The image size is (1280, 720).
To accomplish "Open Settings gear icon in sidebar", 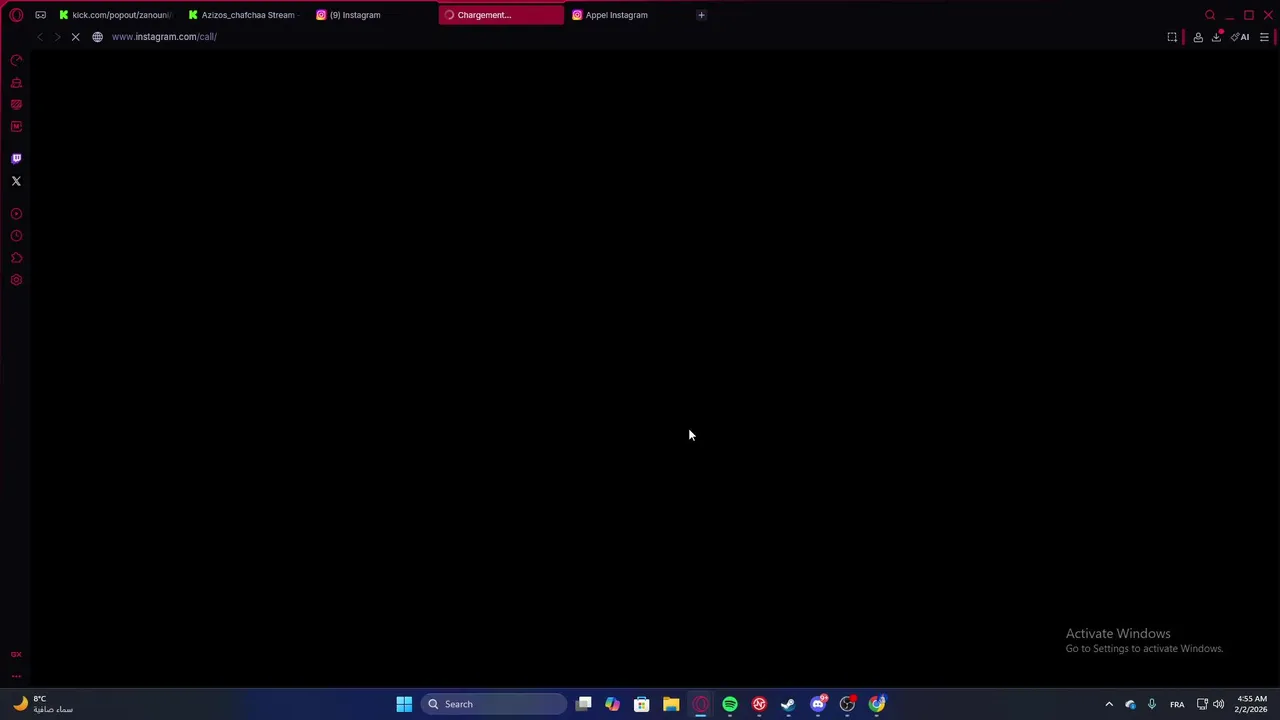I will (16, 280).
